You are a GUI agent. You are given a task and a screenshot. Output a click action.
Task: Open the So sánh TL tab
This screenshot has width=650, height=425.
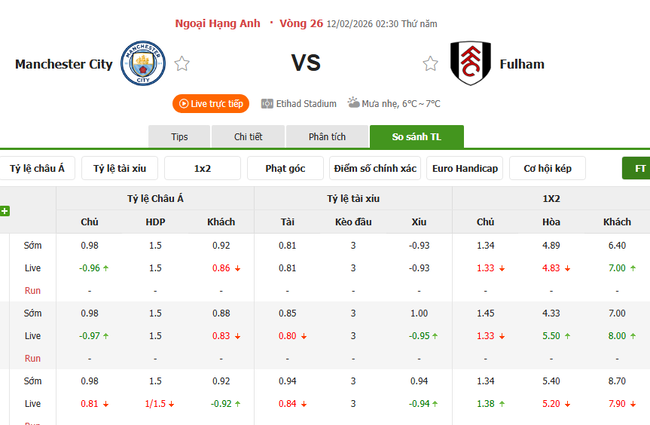click(416, 137)
